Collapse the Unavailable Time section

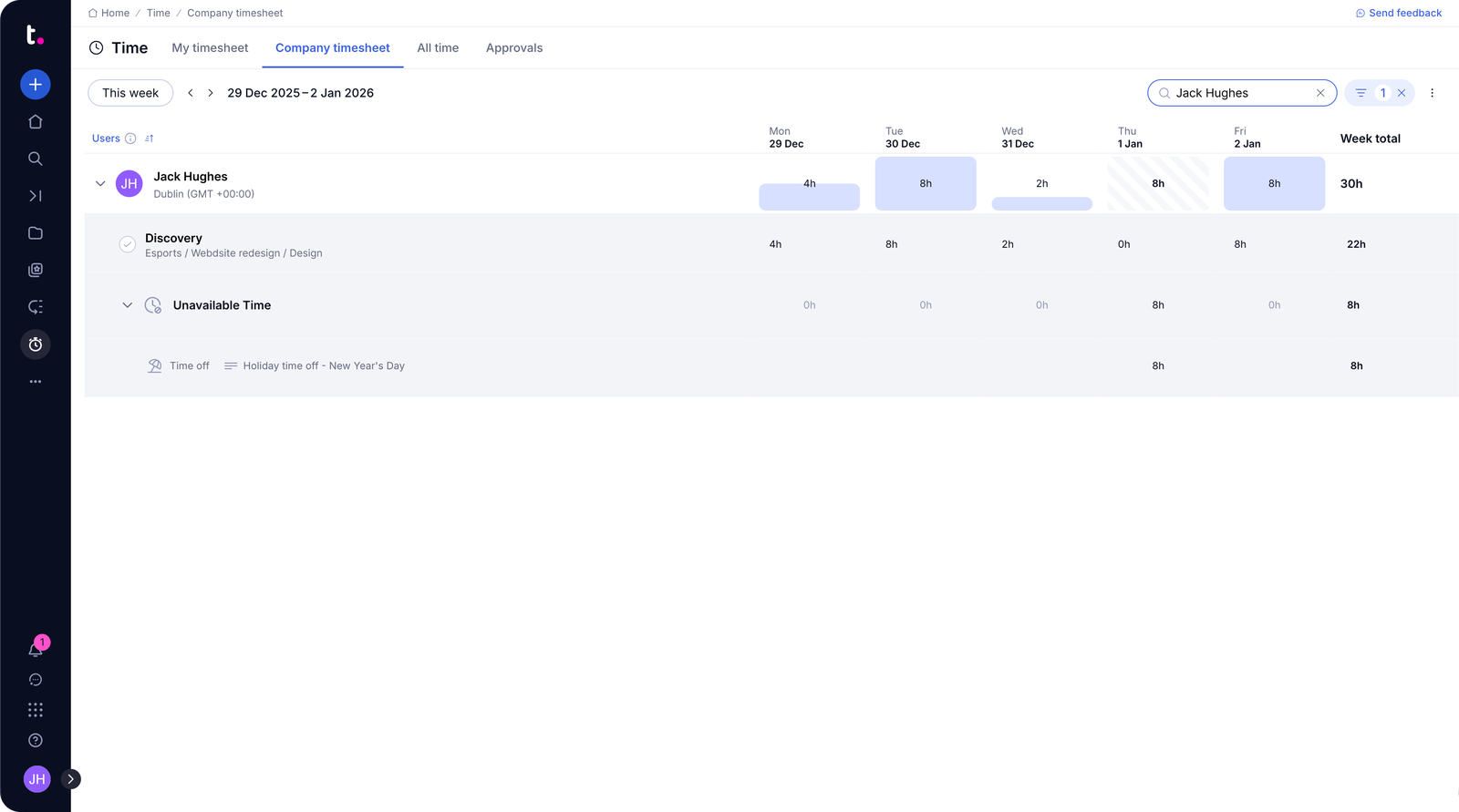(128, 305)
